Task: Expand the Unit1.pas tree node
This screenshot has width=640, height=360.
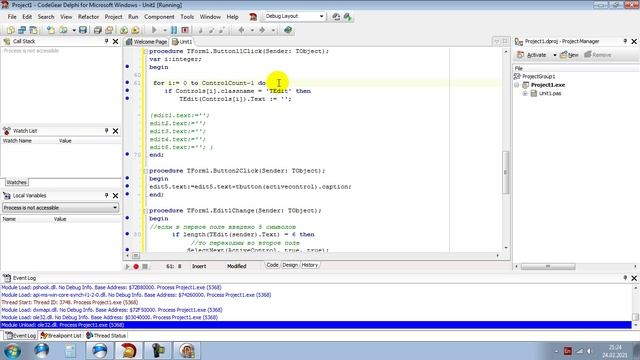Action: pos(525,93)
